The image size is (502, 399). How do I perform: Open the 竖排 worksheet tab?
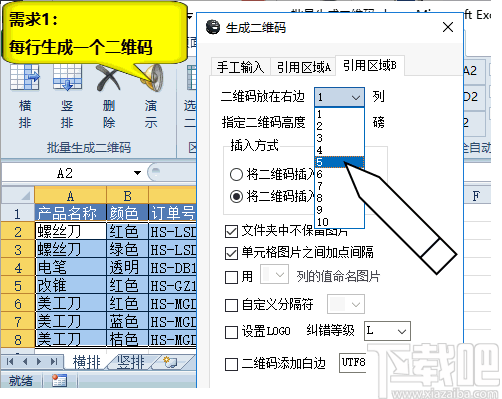[x=131, y=362]
